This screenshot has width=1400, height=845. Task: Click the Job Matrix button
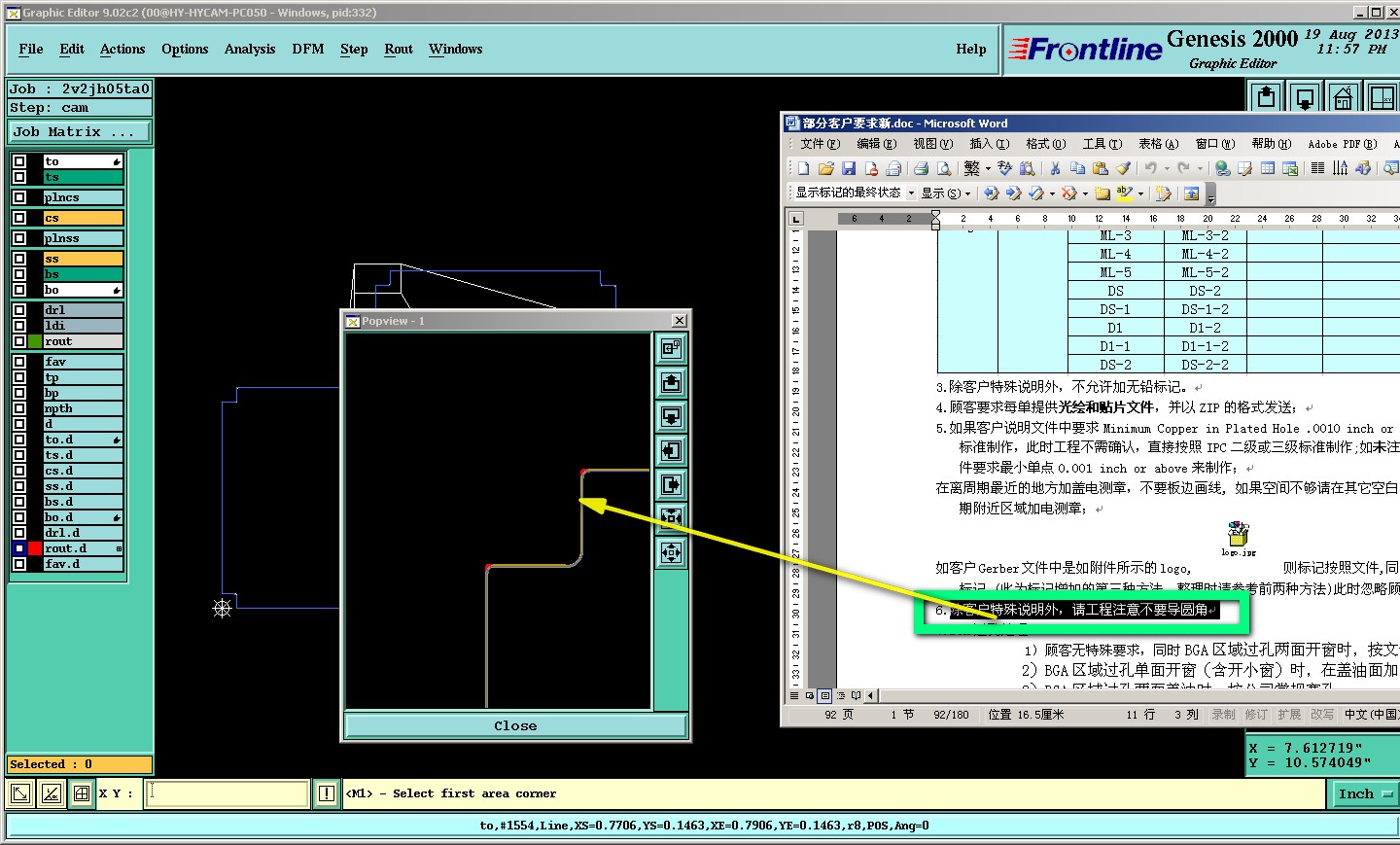(81, 131)
